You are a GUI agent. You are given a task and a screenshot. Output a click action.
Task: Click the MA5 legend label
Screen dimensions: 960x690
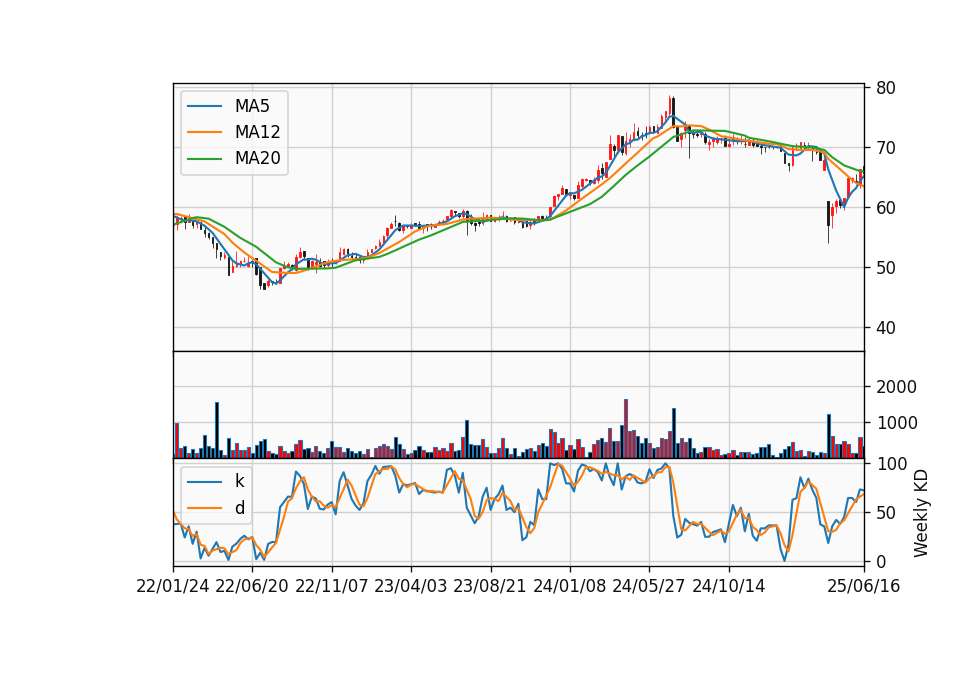(252, 106)
